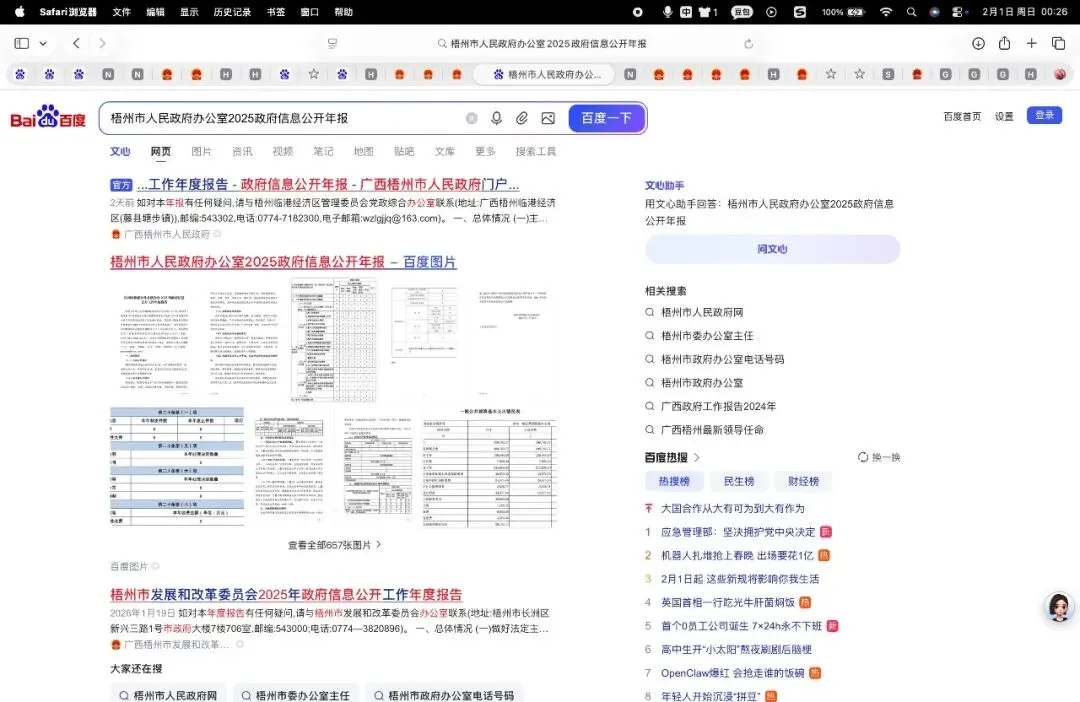Viewport: 1080px width, 702px height.
Task: Search related 梧州市委办公室主任 in sidebar
Action: click(x=707, y=336)
